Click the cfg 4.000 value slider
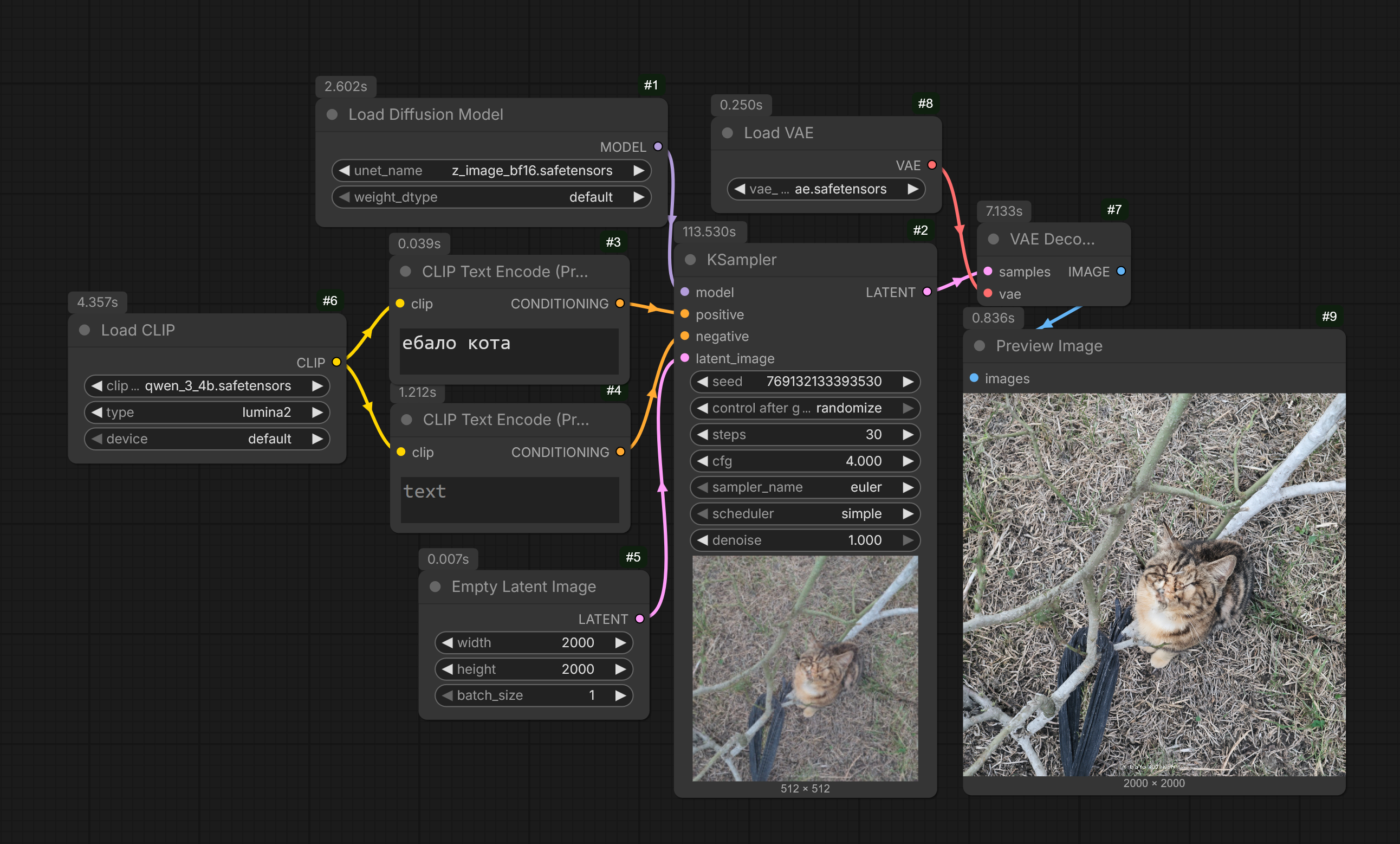 805,461
